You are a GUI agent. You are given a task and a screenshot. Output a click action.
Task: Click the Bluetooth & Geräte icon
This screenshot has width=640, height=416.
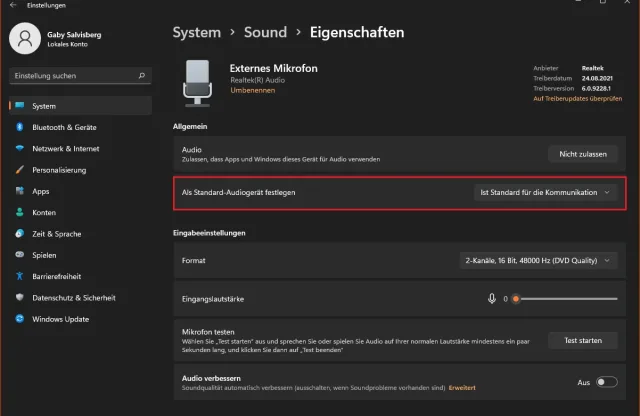click(19, 127)
